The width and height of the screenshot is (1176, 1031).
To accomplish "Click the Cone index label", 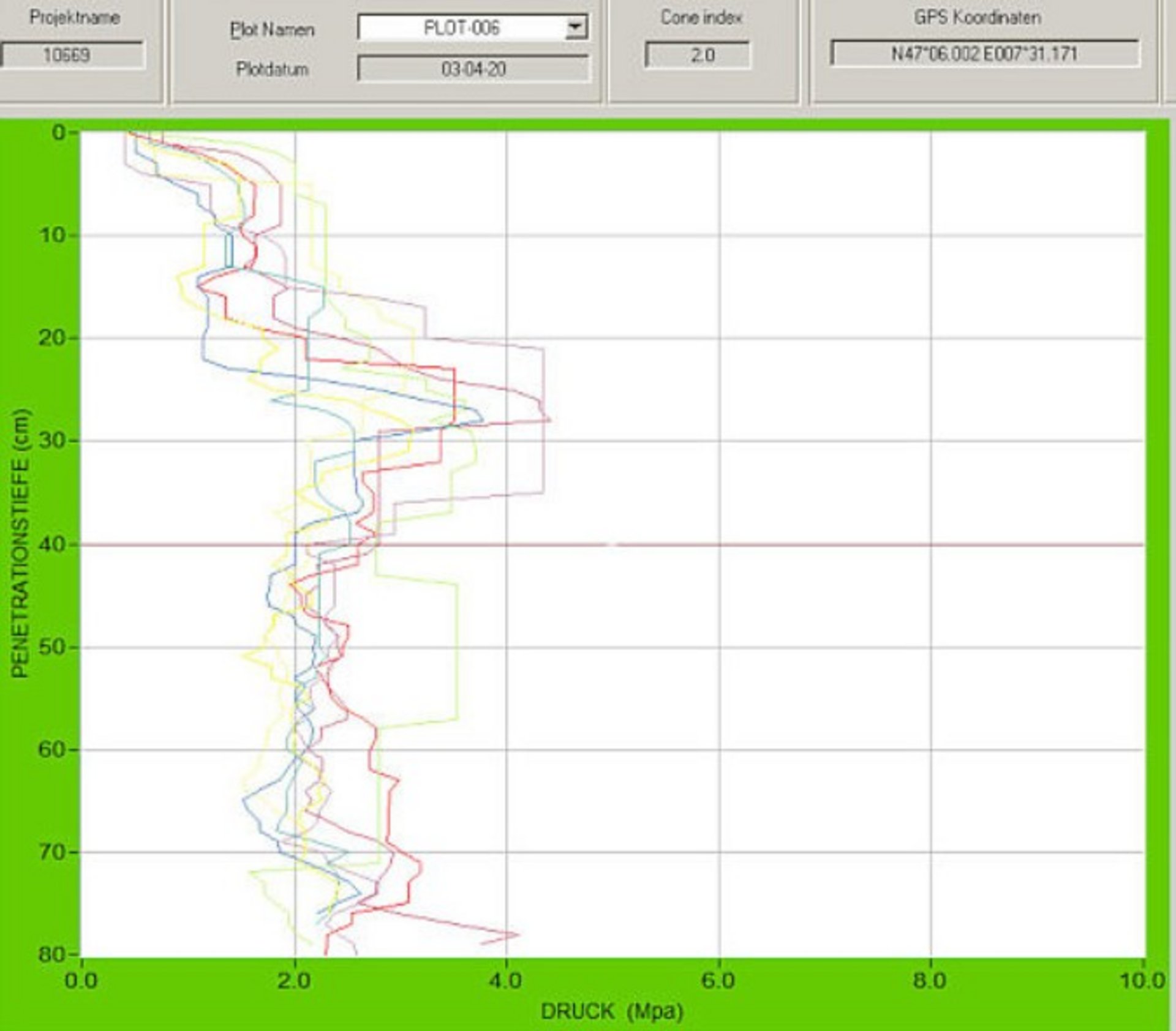I will 701,17.
